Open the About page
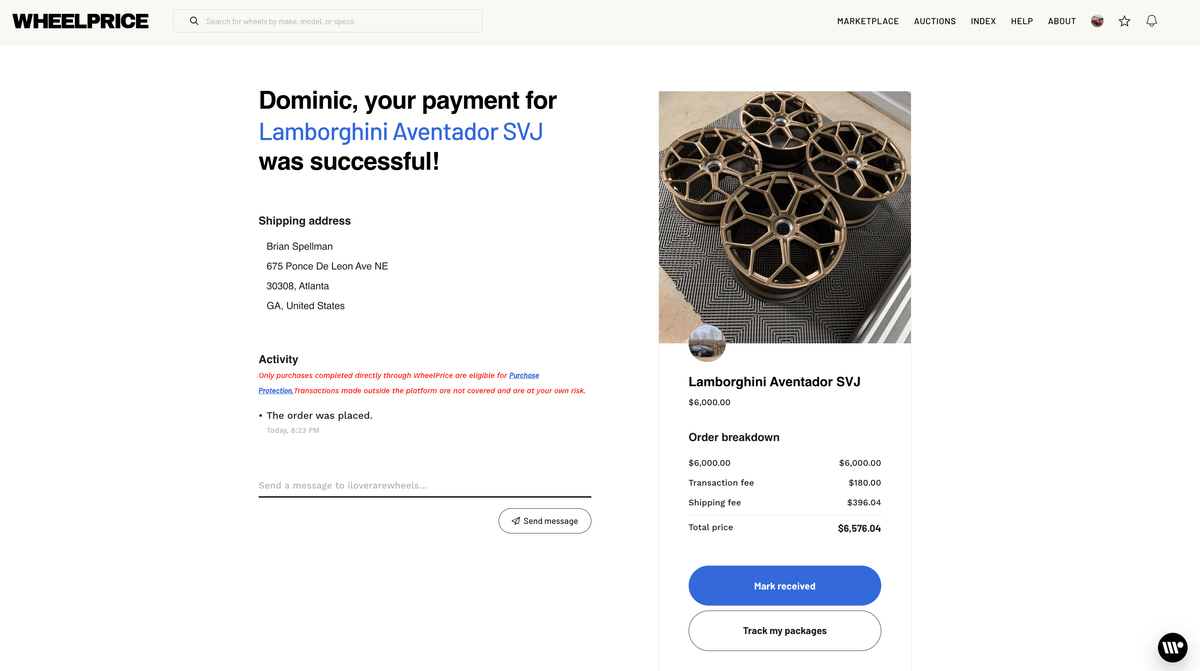 click(x=1061, y=20)
